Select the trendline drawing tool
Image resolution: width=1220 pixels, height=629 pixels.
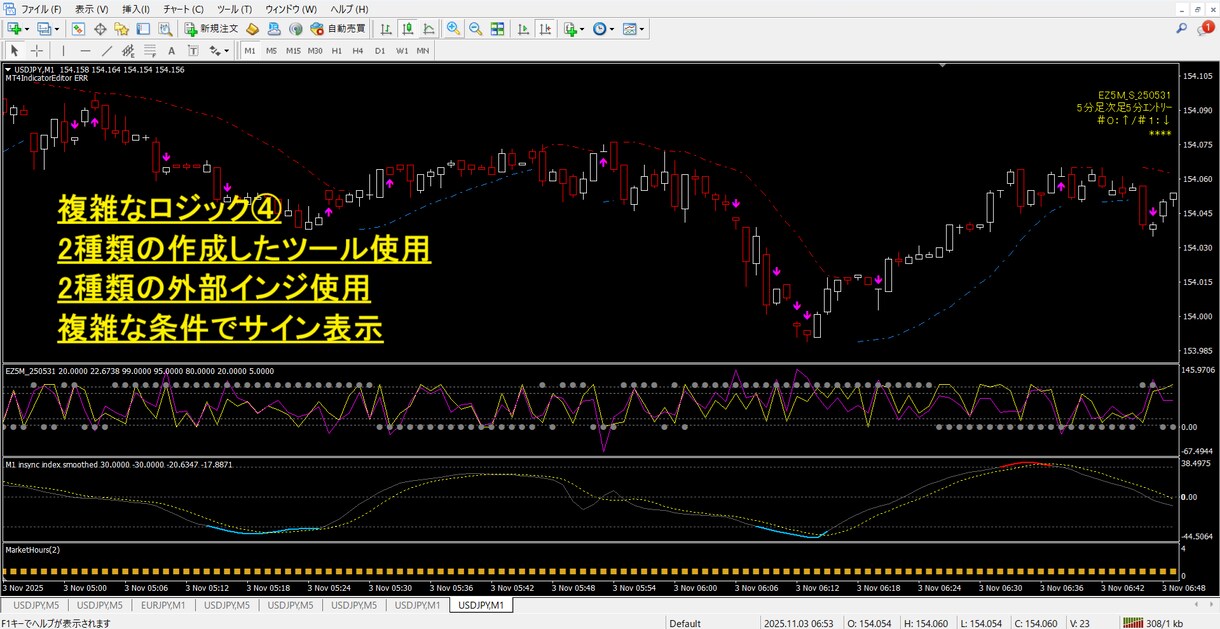click(107, 50)
